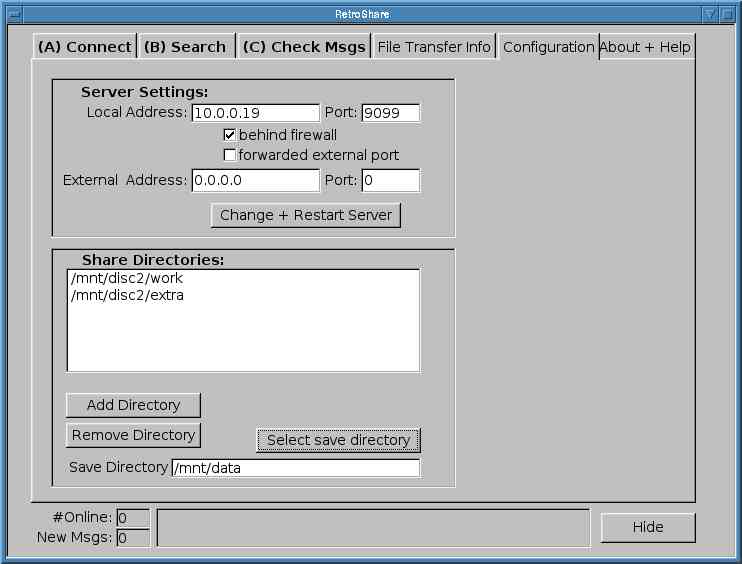742x564 pixels.
Task: Click the local Port field showing 9099
Action: (x=390, y=113)
